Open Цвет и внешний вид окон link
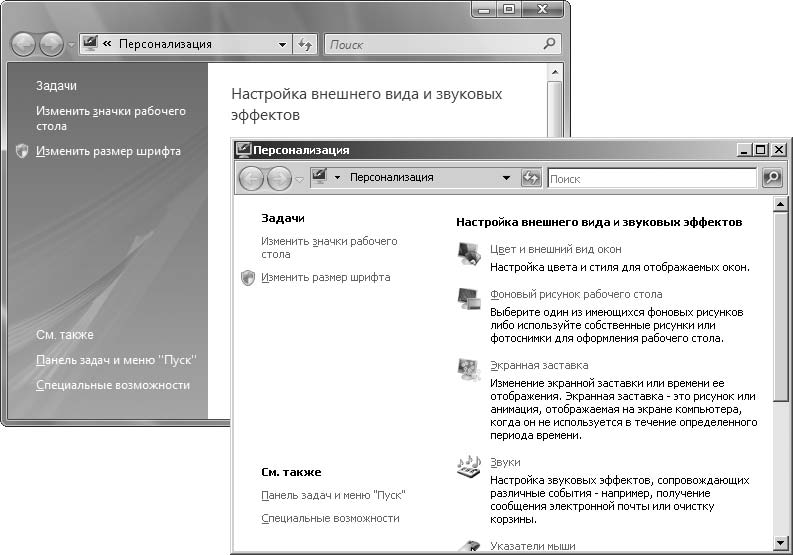Image resolution: width=793 pixels, height=555 pixels. pyautogui.click(x=555, y=249)
